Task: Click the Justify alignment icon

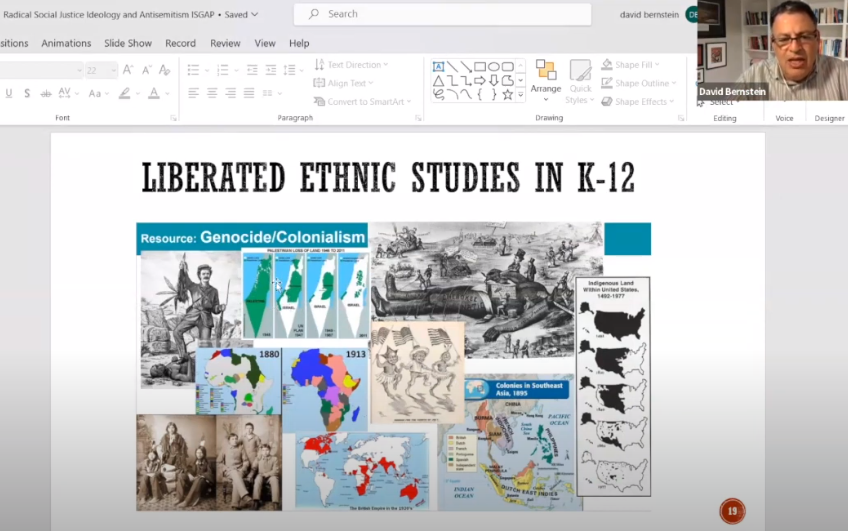Action: tap(247, 93)
